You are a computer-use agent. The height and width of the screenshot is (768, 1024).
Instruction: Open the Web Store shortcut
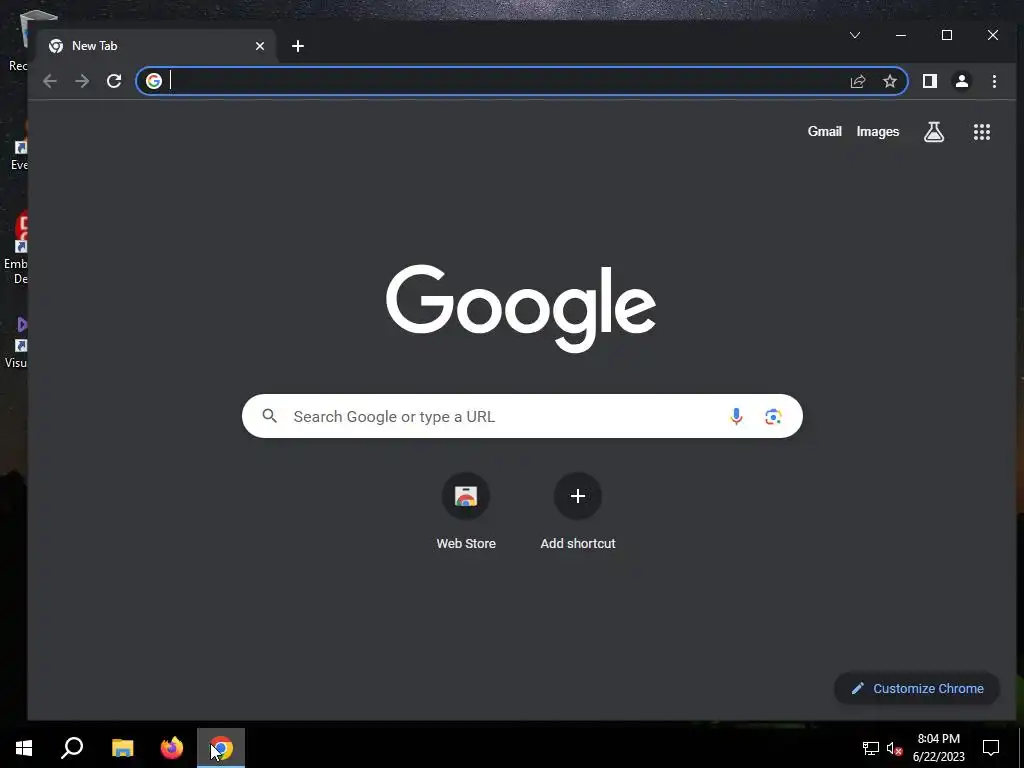pyautogui.click(x=466, y=513)
